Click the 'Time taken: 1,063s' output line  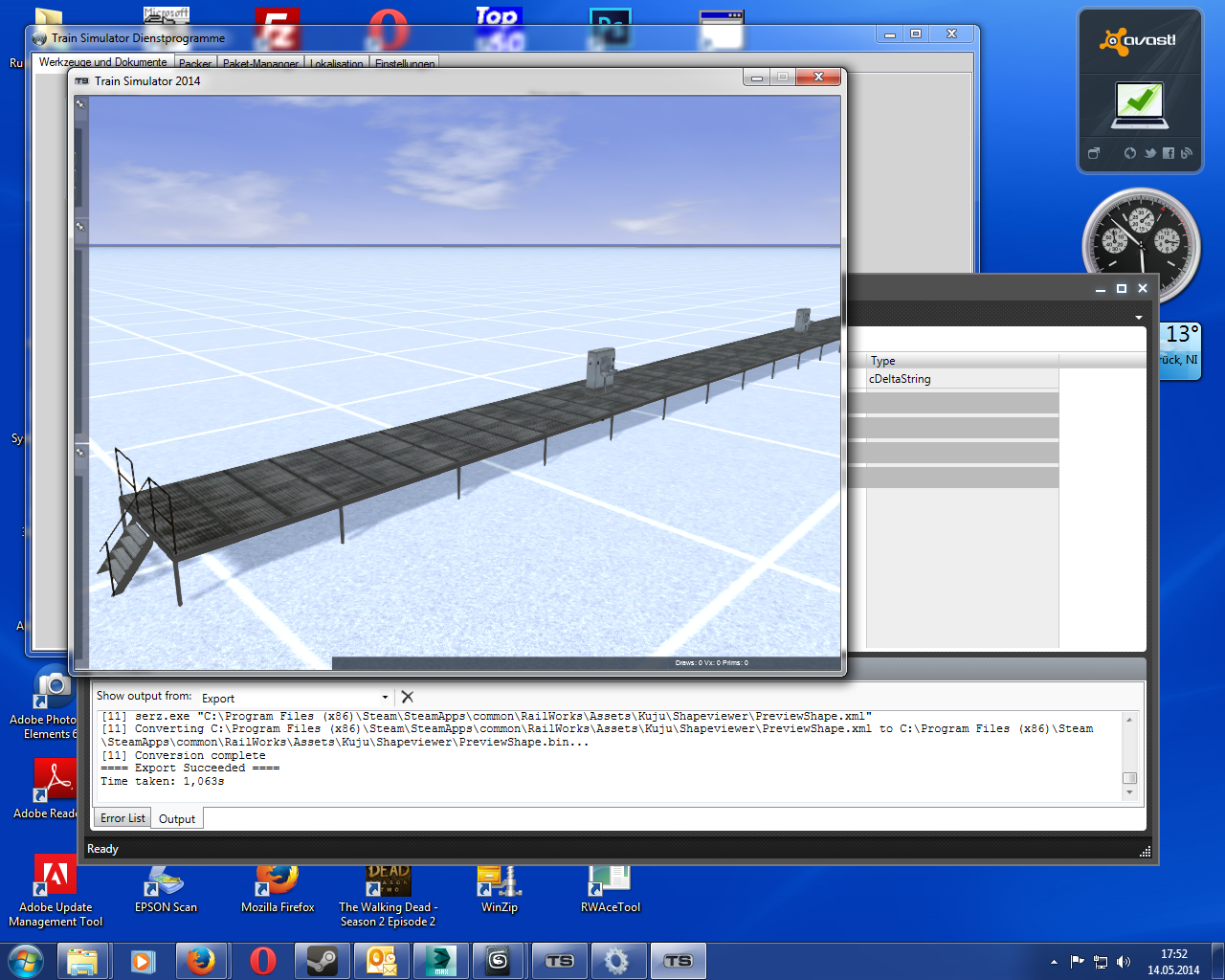click(x=162, y=781)
